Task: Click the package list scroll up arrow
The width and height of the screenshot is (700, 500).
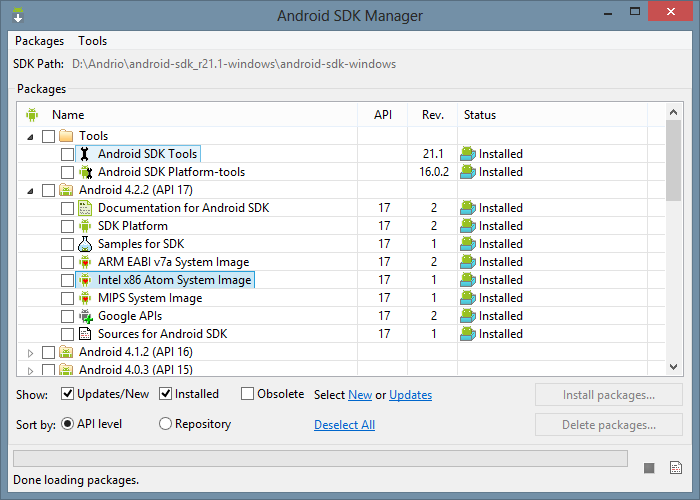Action: click(673, 112)
